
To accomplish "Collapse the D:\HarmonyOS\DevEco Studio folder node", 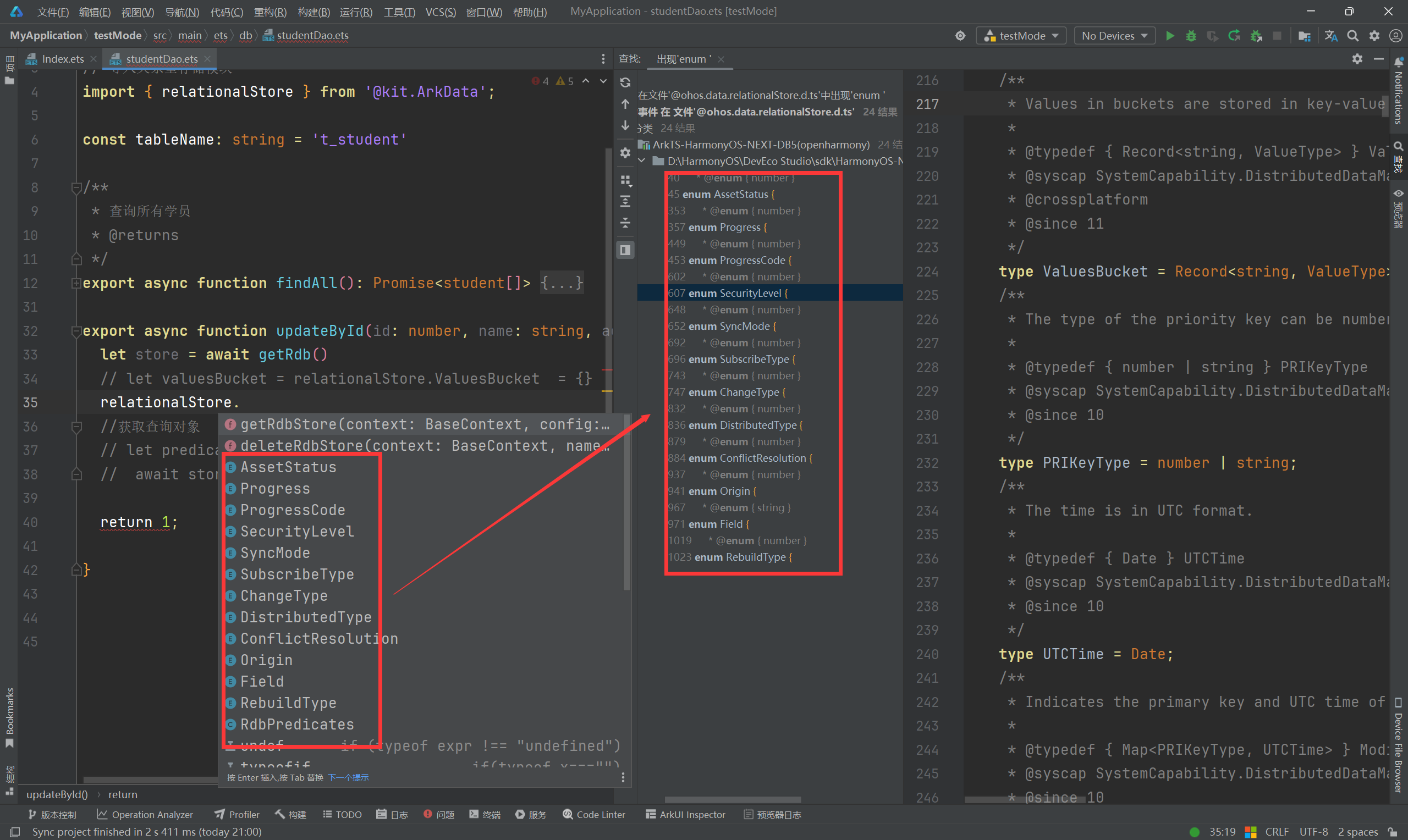I will point(642,161).
